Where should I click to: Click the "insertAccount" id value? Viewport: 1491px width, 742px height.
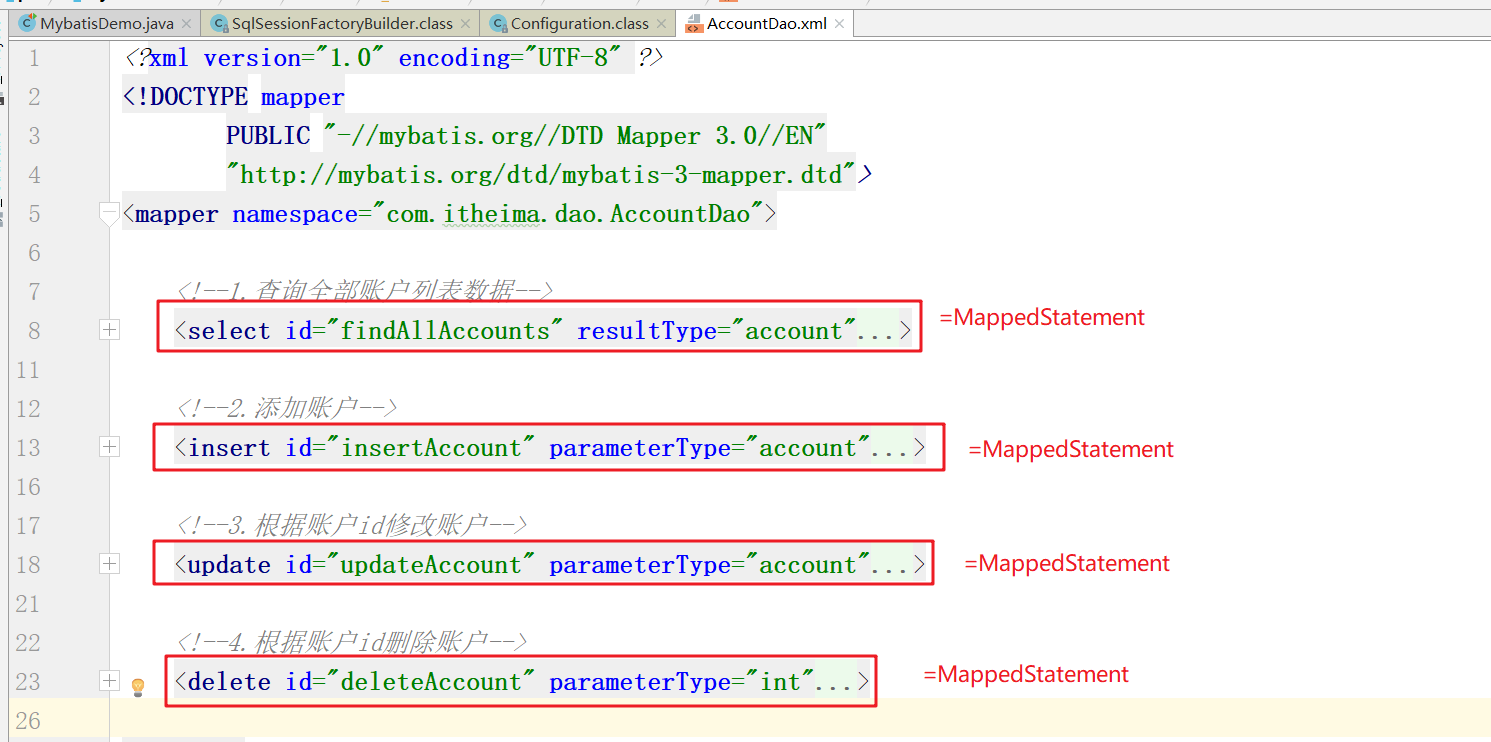click(x=431, y=448)
